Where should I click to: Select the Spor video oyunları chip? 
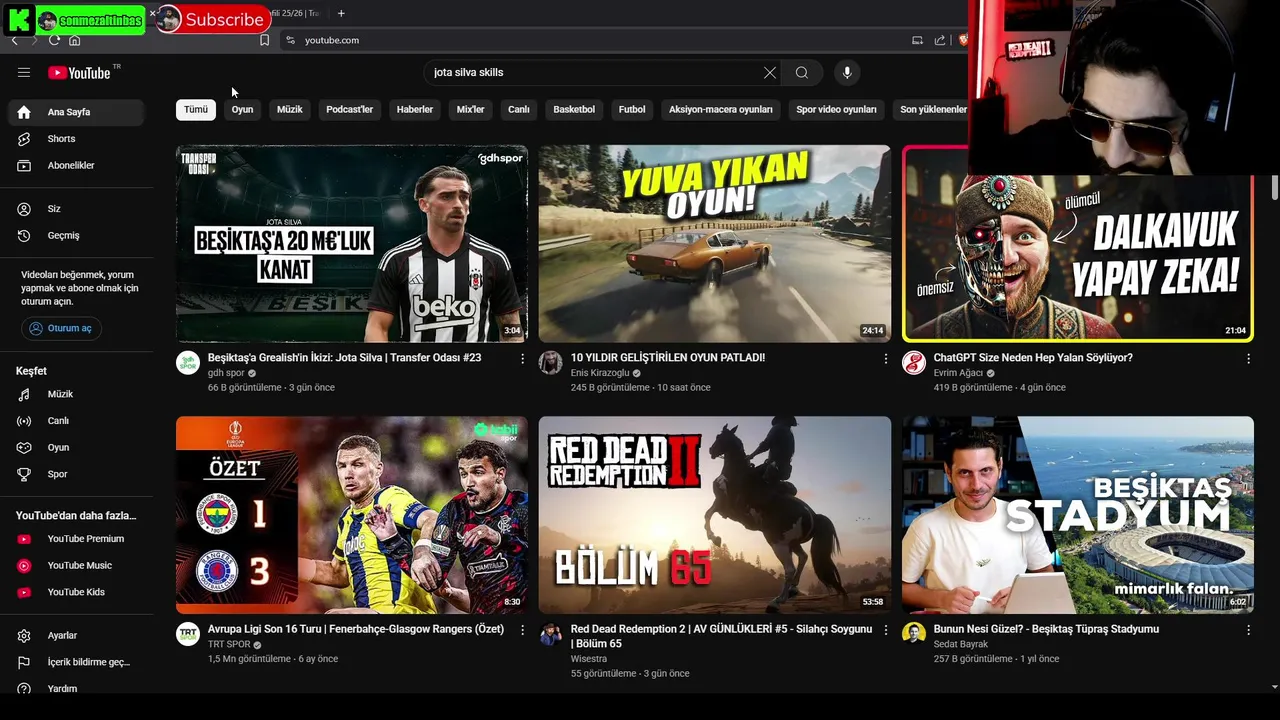click(x=836, y=109)
